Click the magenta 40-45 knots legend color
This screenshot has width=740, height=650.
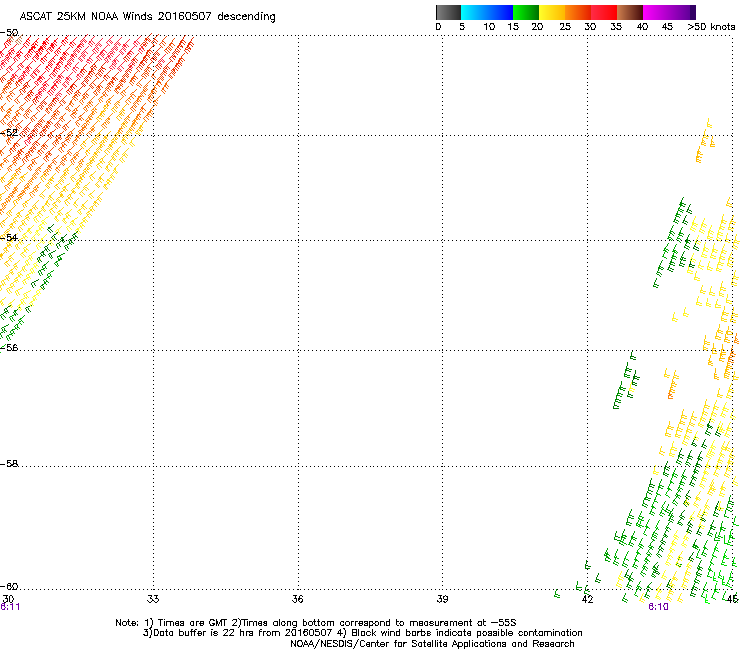click(656, 12)
